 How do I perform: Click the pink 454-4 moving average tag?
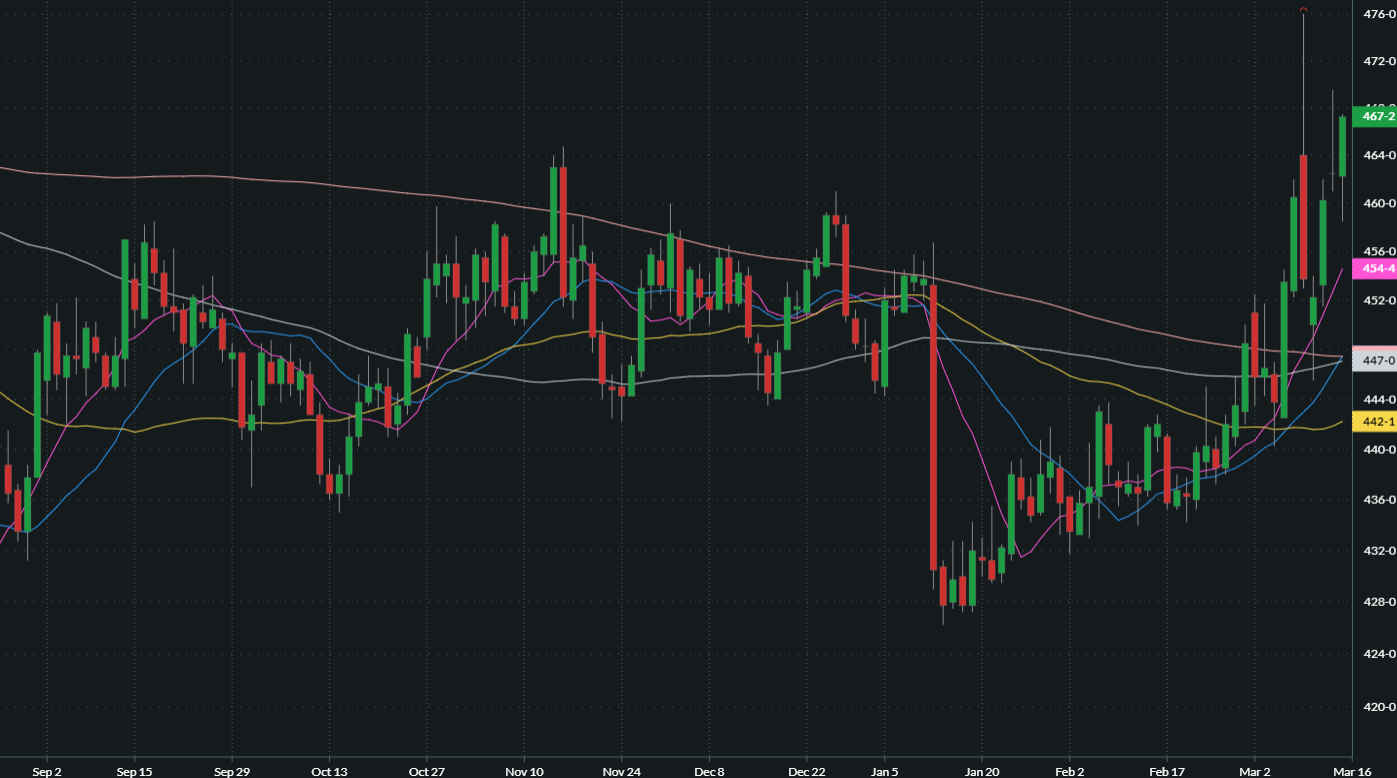click(1374, 268)
